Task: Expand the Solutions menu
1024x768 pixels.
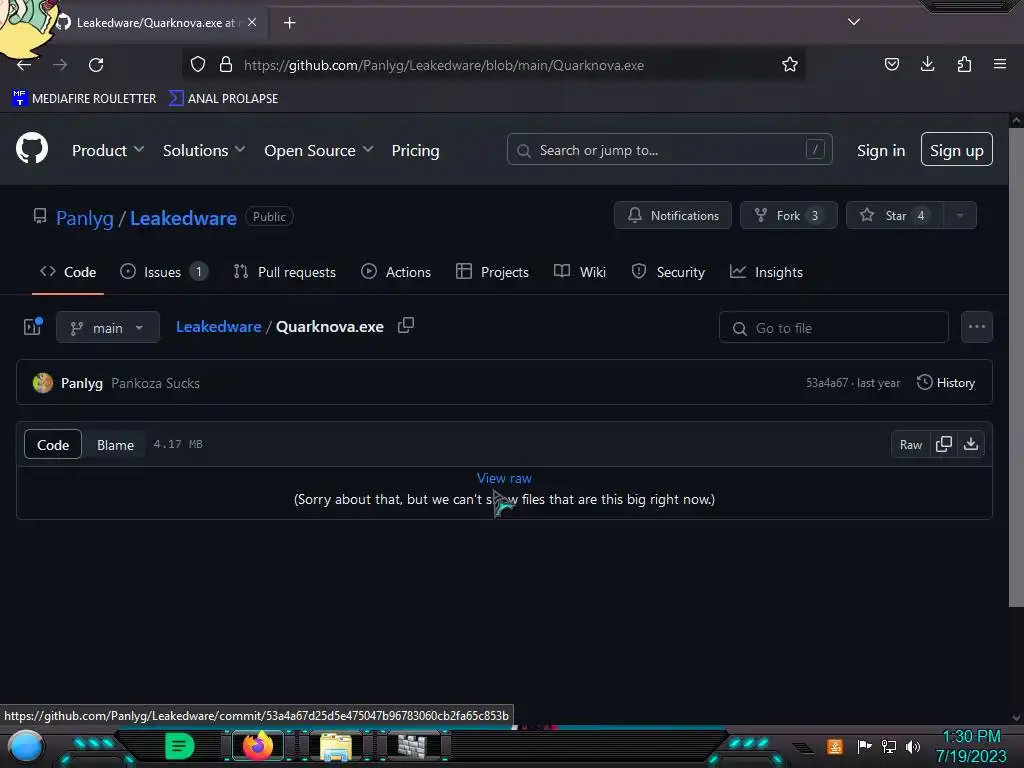Action: click(204, 150)
